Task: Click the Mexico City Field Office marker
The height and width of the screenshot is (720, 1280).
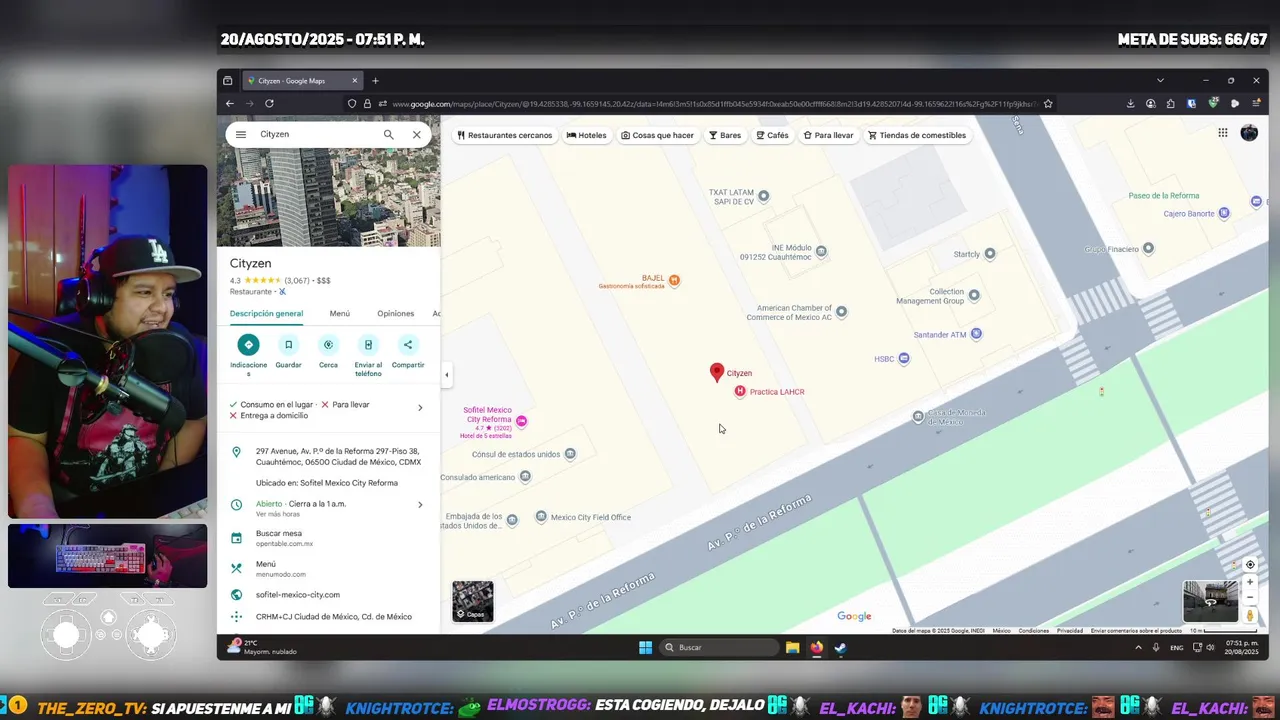Action: [x=541, y=516]
